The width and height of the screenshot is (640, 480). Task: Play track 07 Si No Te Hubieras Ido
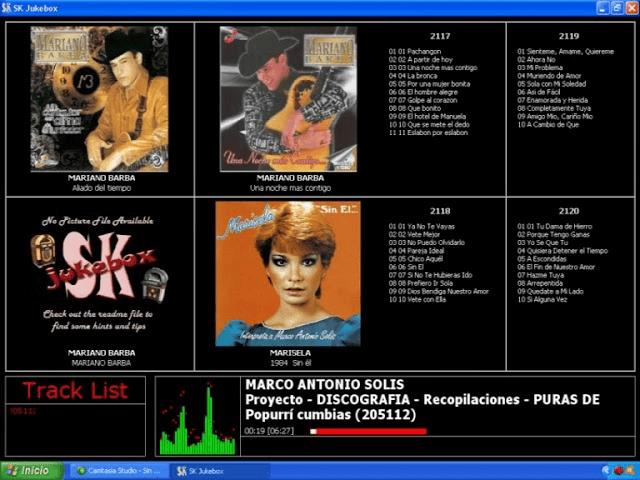[430, 275]
